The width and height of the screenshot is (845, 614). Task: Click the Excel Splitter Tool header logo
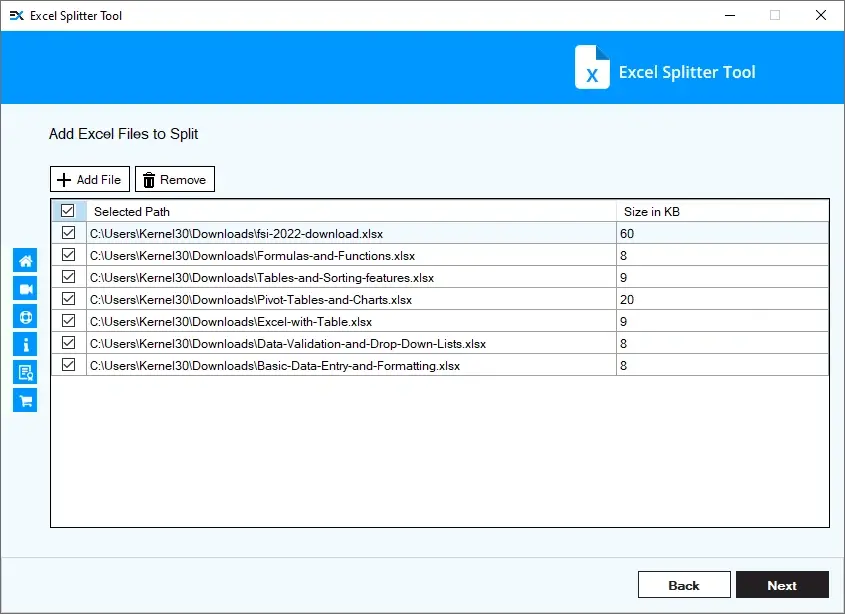click(x=592, y=68)
